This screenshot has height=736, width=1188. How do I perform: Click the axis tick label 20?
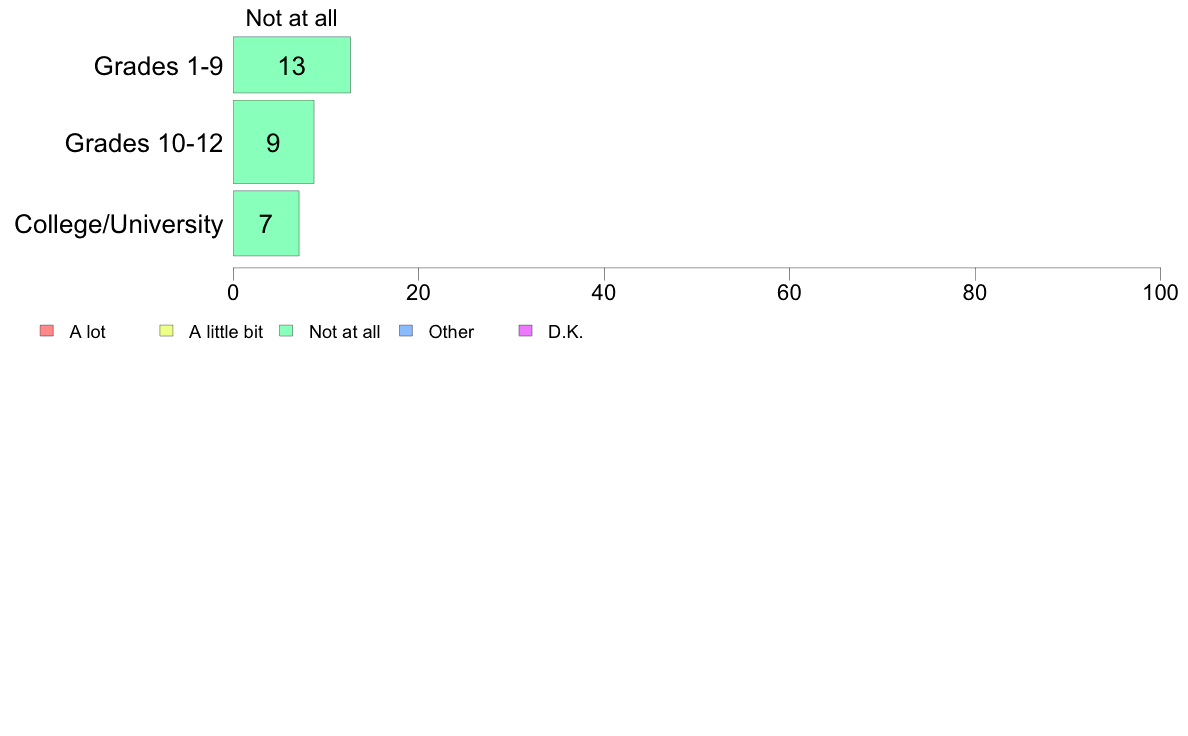(x=418, y=293)
